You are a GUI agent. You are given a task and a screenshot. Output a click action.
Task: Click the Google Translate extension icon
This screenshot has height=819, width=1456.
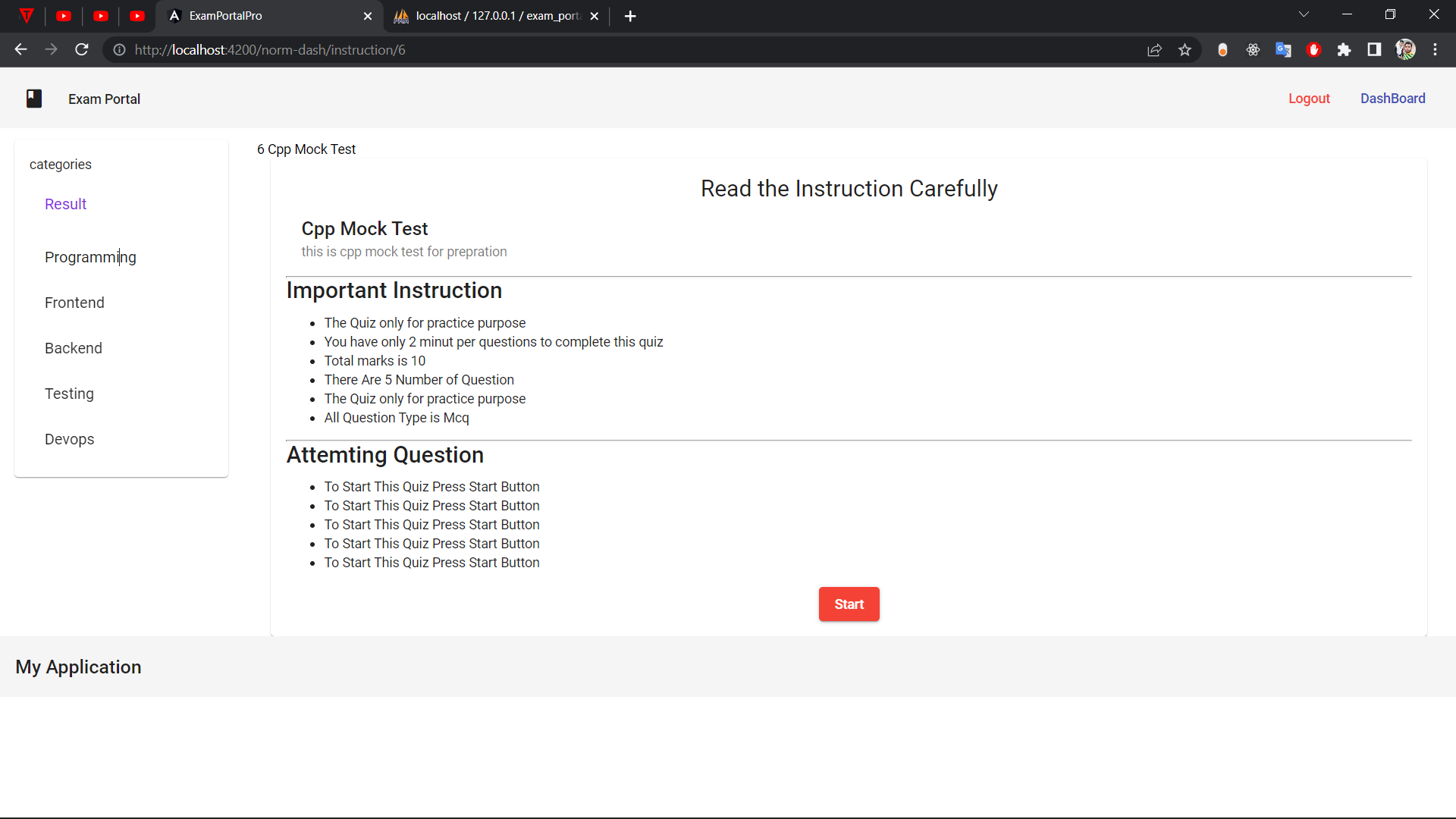pyautogui.click(x=1283, y=50)
